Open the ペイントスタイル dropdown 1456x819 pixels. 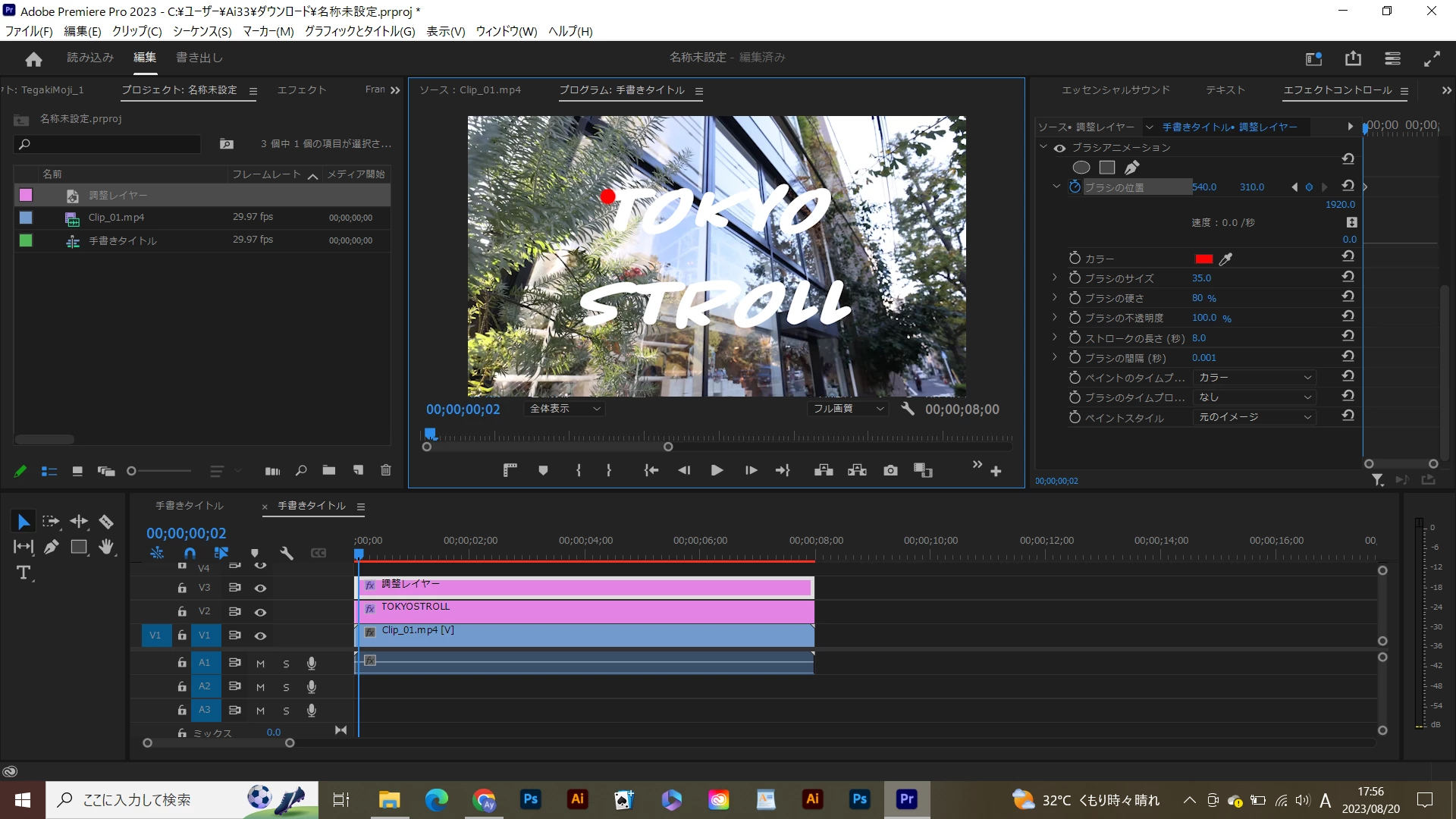(x=1254, y=418)
